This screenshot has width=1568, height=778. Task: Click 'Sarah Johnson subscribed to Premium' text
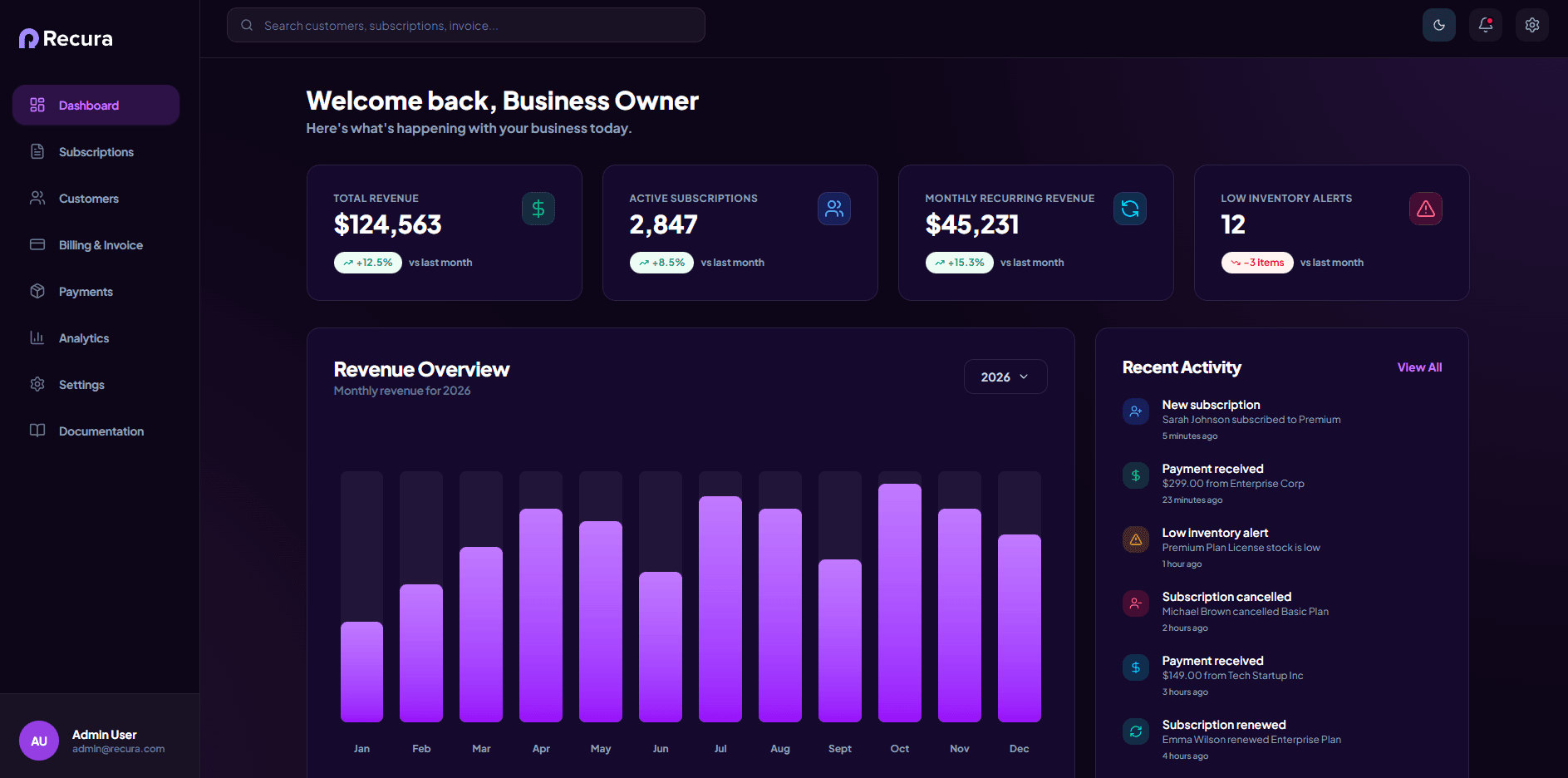(x=1251, y=420)
